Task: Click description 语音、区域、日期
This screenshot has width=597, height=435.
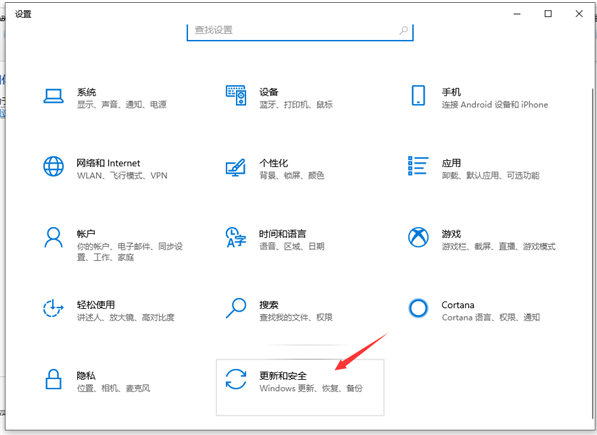Action: click(292, 246)
